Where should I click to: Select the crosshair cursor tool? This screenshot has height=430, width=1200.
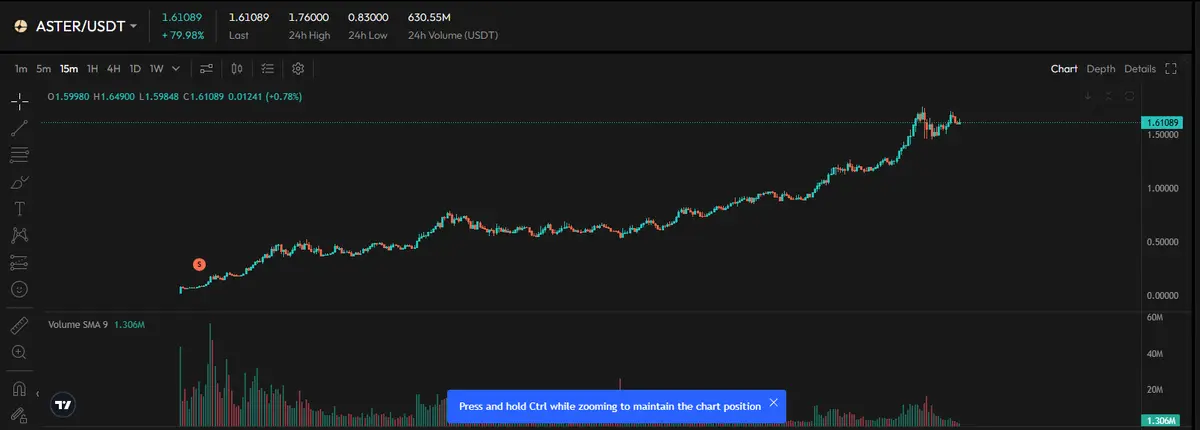(19, 101)
